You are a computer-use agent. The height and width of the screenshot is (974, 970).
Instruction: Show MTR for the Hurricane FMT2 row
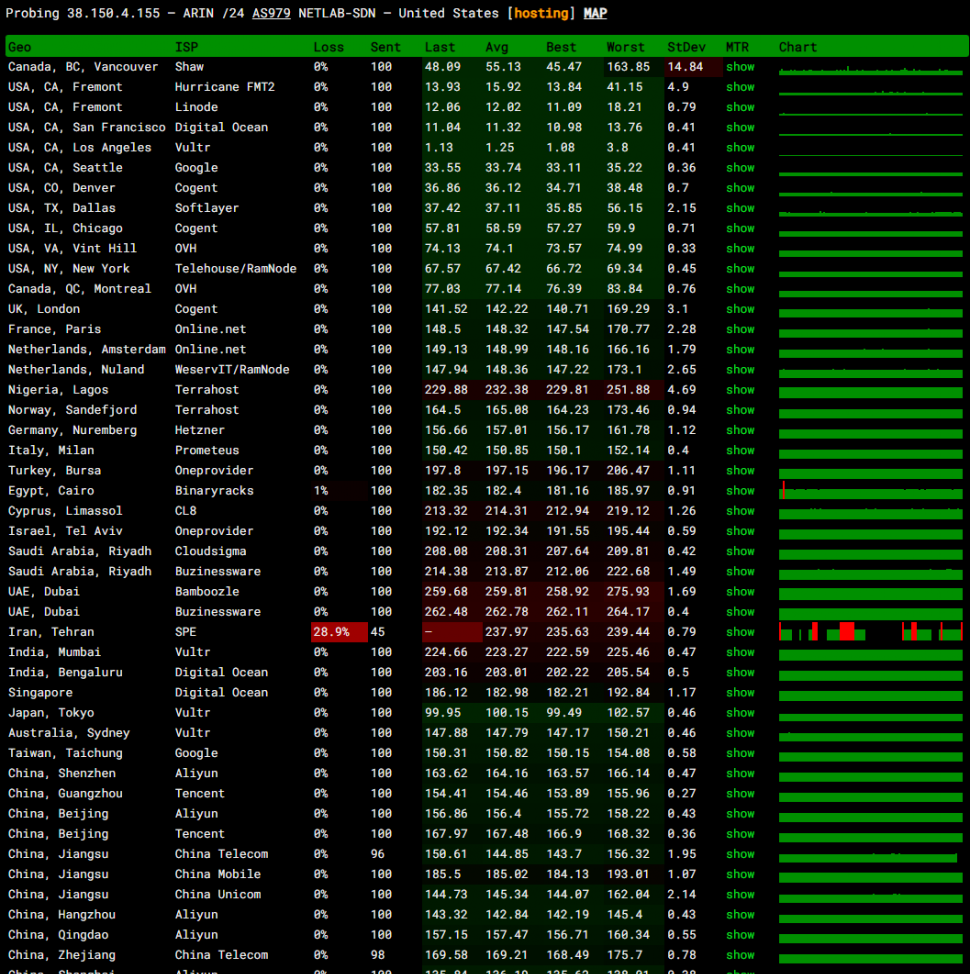[x=740, y=87]
